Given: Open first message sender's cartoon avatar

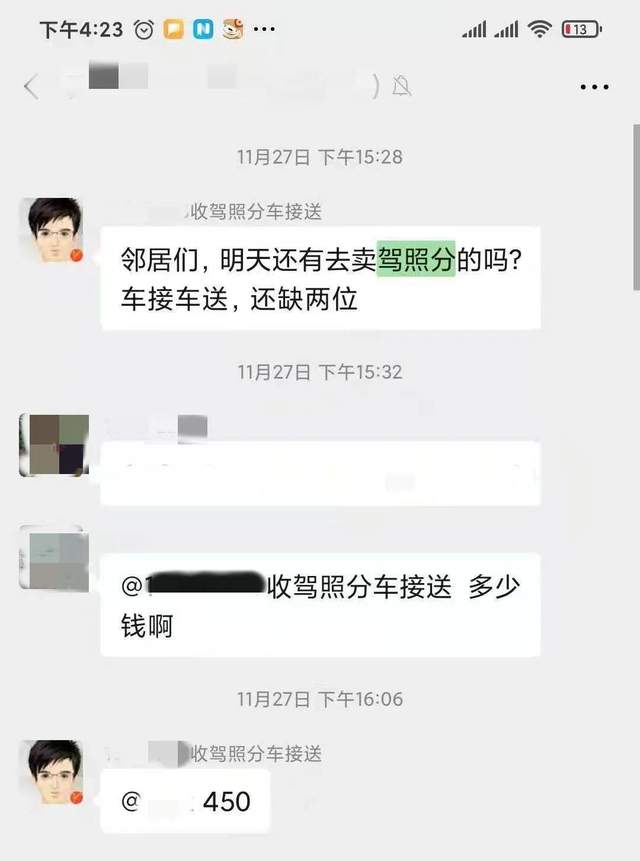Looking at the screenshot, I should pyautogui.click(x=53, y=230).
